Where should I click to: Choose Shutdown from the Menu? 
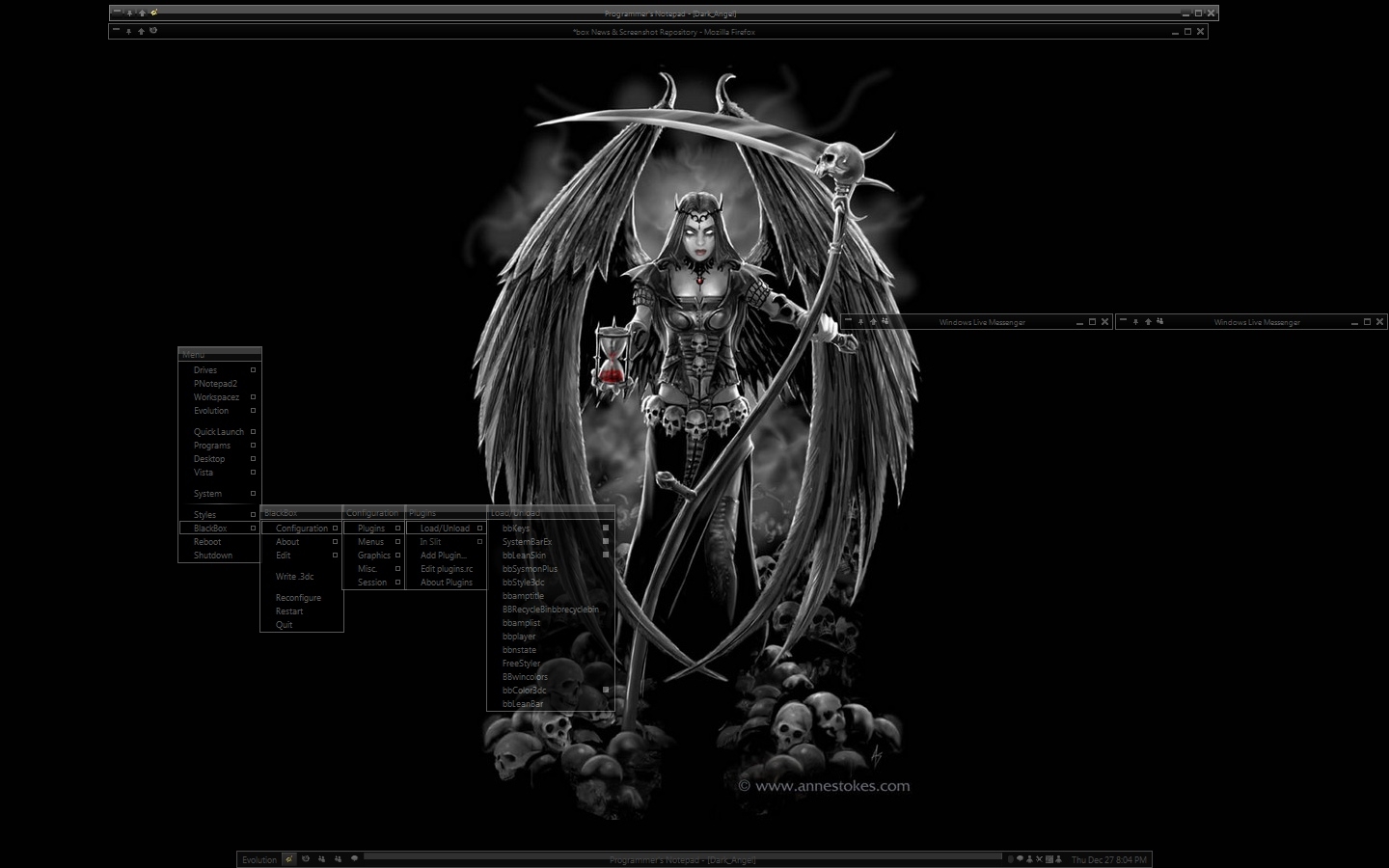point(220,556)
